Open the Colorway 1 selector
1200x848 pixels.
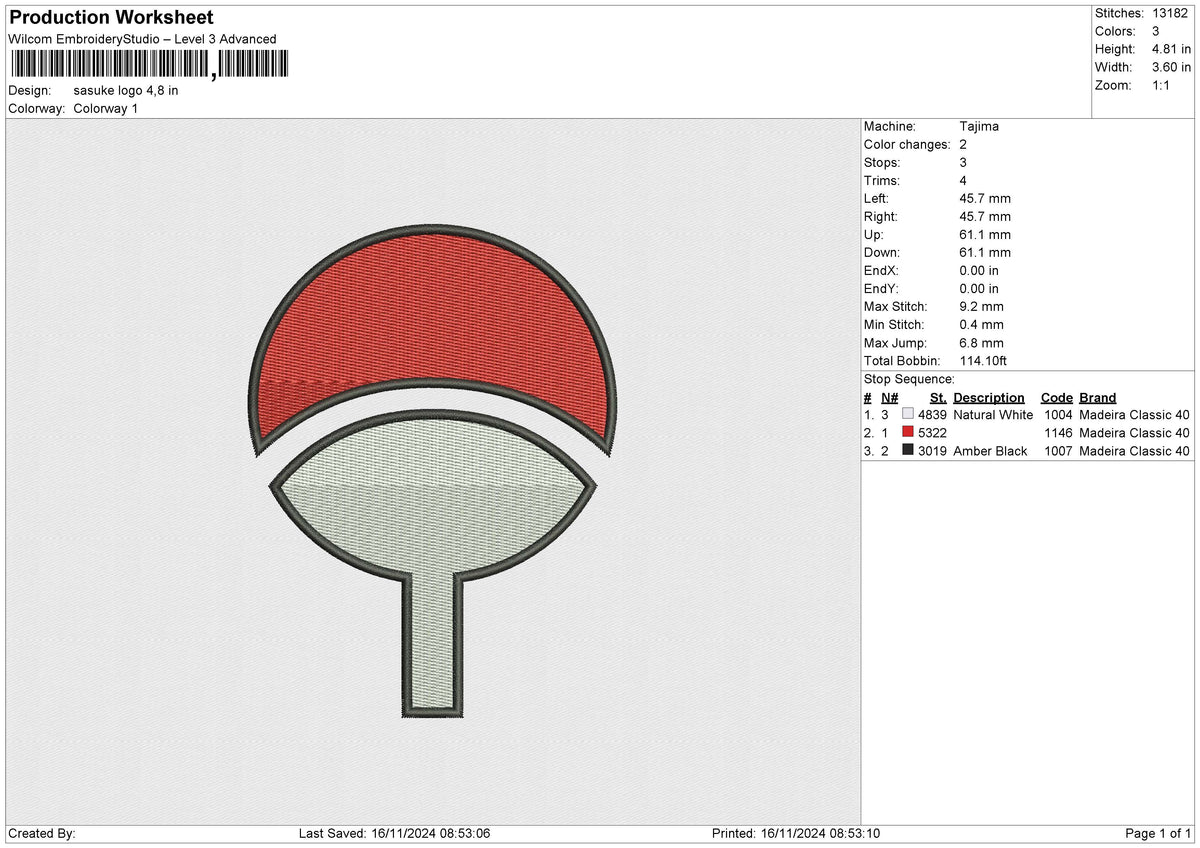[x=105, y=108]
